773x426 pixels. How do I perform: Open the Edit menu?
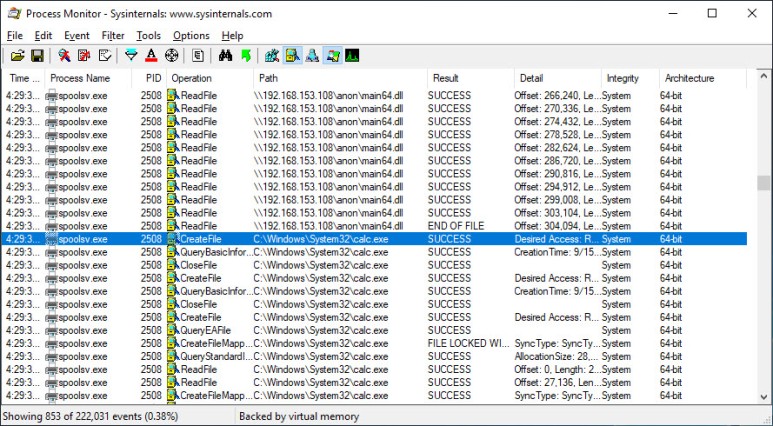coord(43,36)
